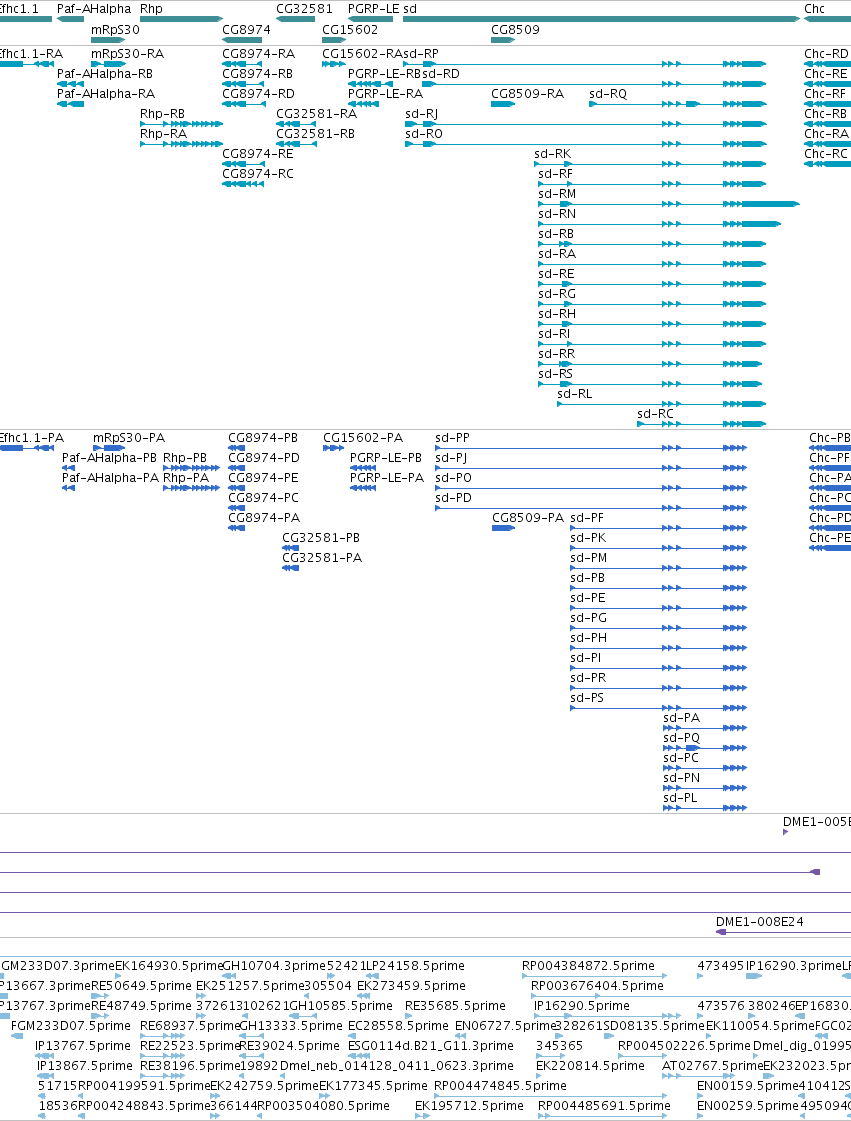Click the PGRP-LE-PB protein feature
This screenshot has width=851, height=1121.
point(363,468)
